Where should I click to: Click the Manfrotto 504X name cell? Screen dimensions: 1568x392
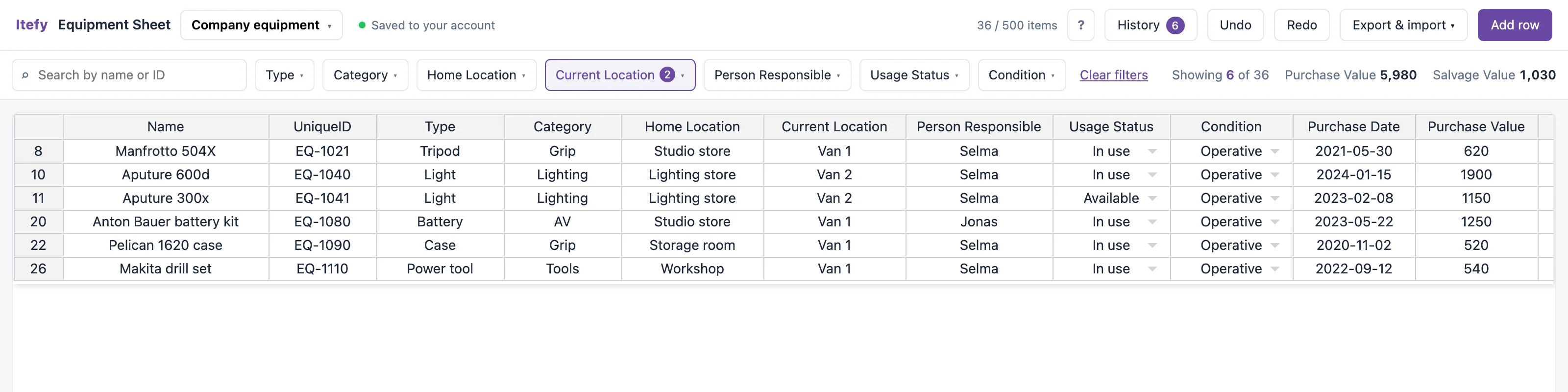click(166, 151)
